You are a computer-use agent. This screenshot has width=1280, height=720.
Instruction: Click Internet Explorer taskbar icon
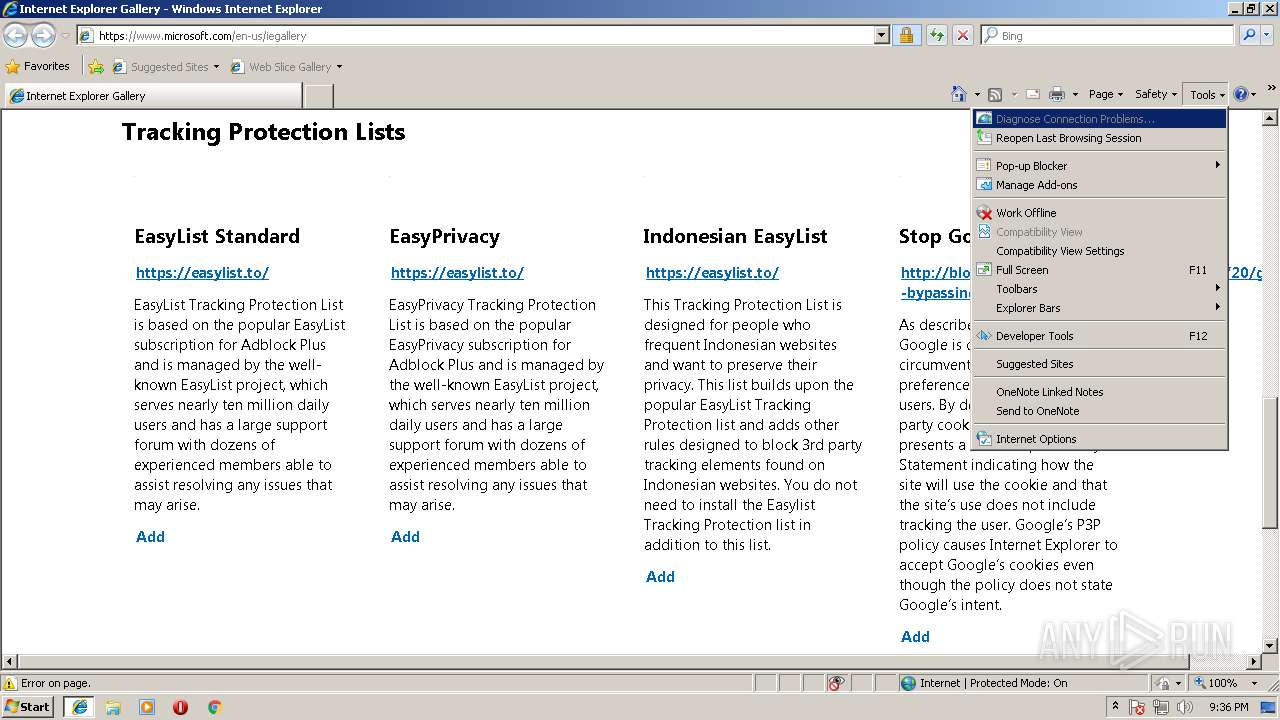point(80,707)
